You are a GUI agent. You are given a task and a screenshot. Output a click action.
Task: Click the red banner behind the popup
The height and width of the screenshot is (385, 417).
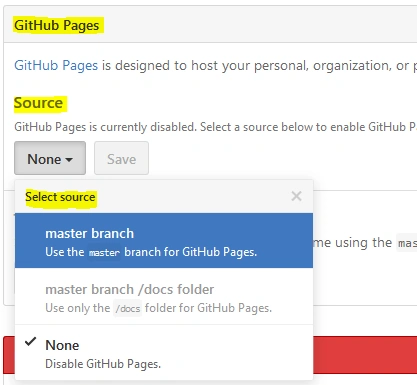(365, 355)
